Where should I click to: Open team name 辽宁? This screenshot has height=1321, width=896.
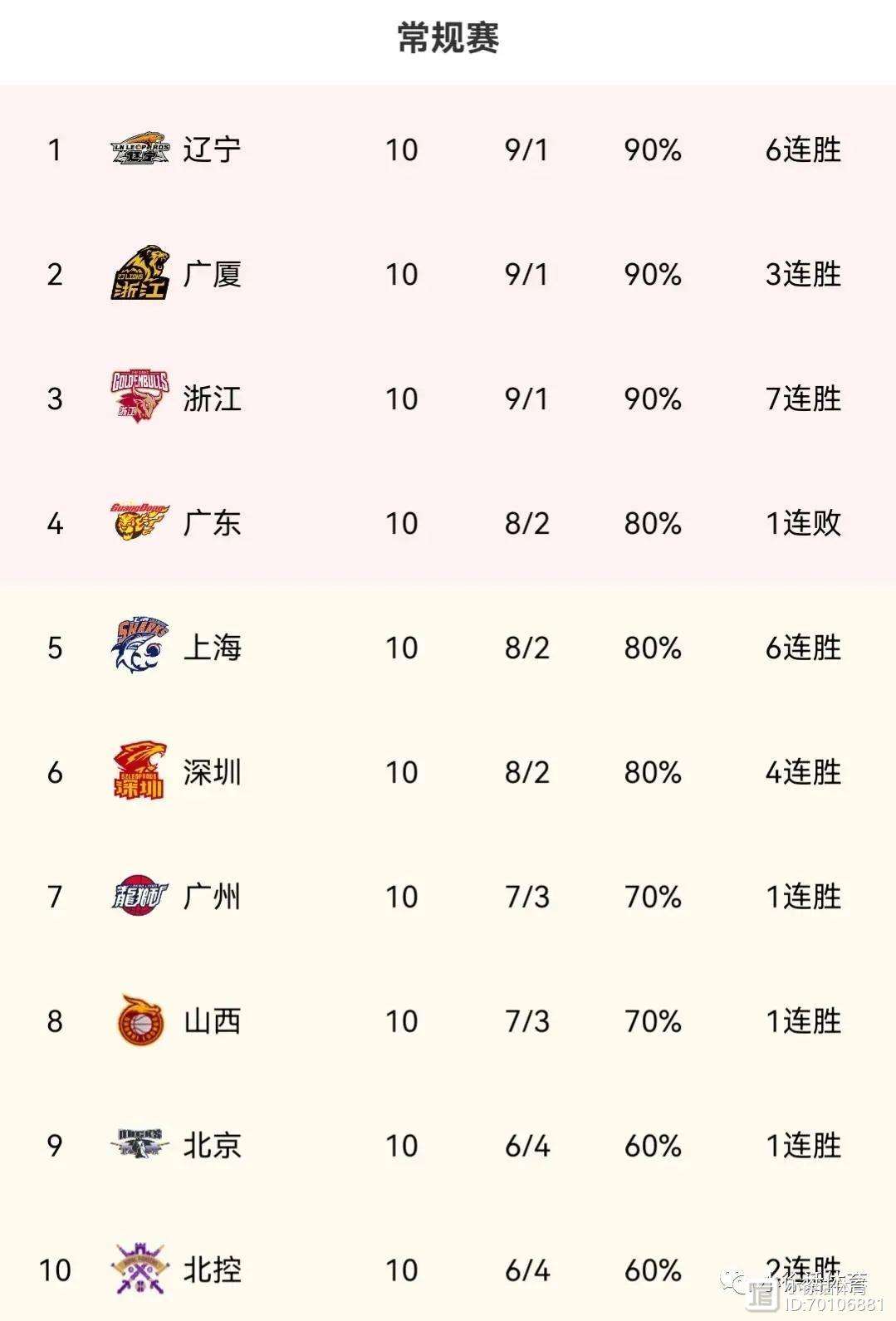coord(213,149)
